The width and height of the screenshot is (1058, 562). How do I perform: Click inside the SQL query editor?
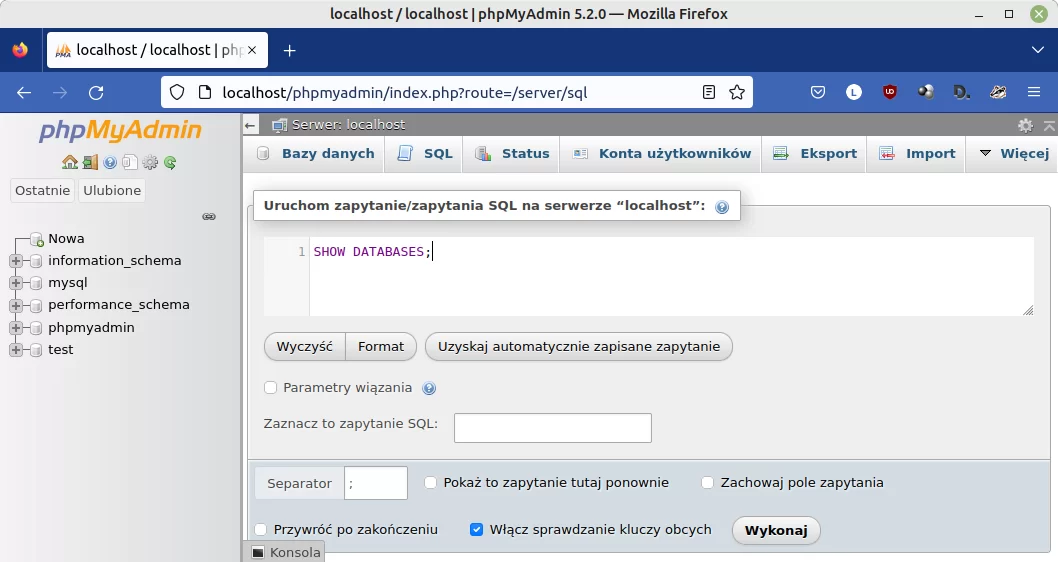(671, 277)
